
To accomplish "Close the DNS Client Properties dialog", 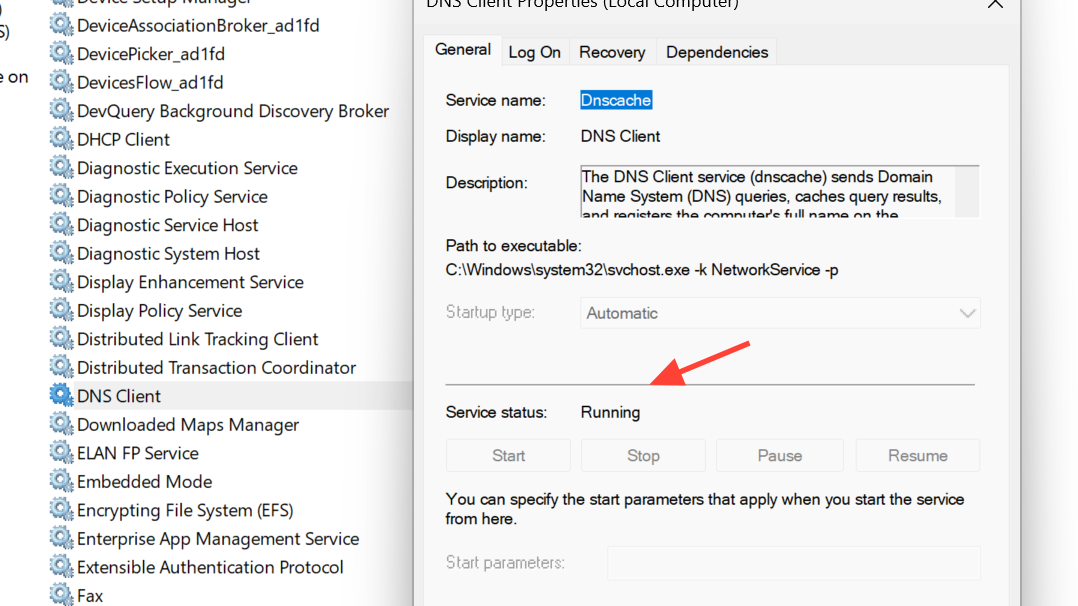I will (x=995, y=4).
